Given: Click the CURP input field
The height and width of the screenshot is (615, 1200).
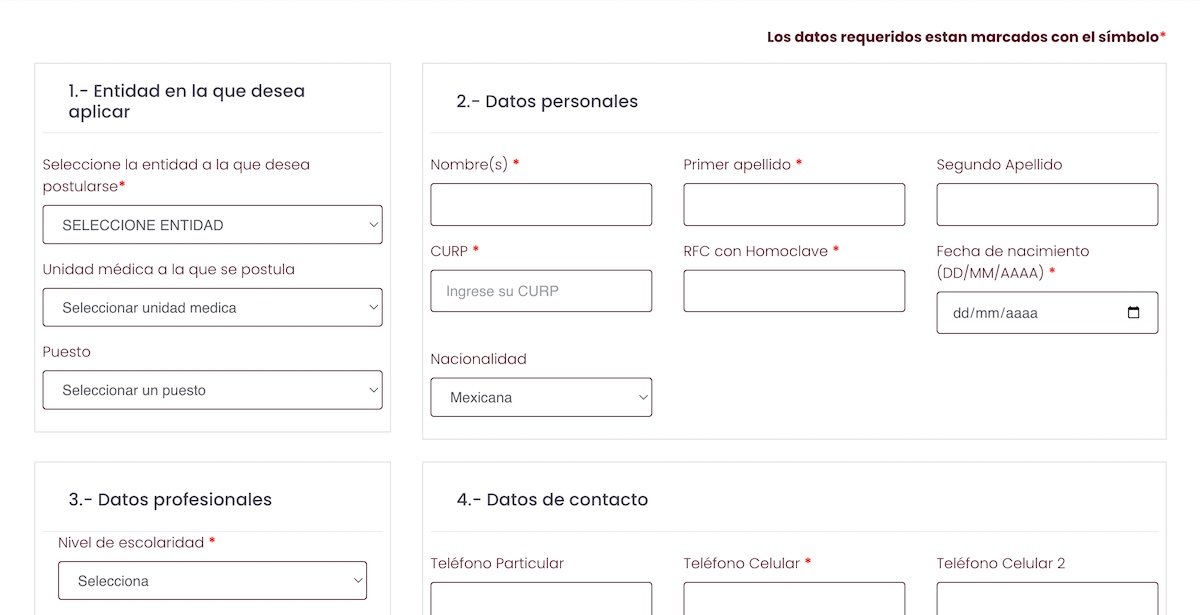Looking at the screenshot, I should point(541,291).
